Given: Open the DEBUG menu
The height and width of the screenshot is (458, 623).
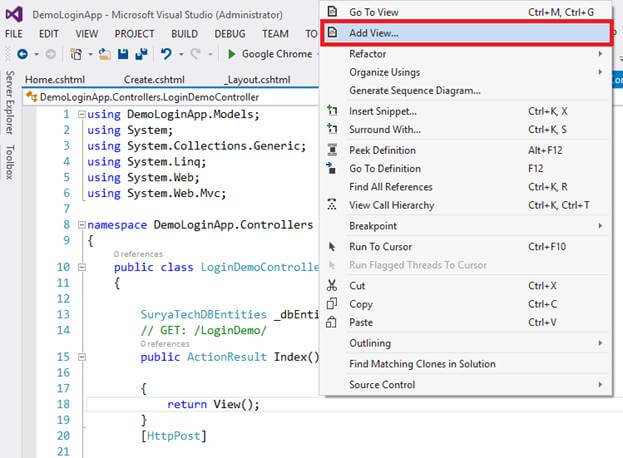Looking at the screenshot, I should pyautogui.click(x=230, y=34).
